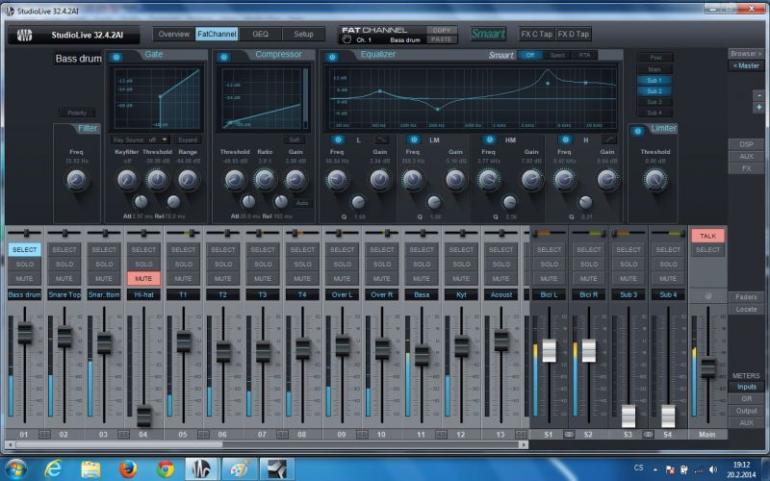The height and width of the screenshot is (481, 770).
Task: Toggle the LM band EQ power button
Action: [414, 140]
